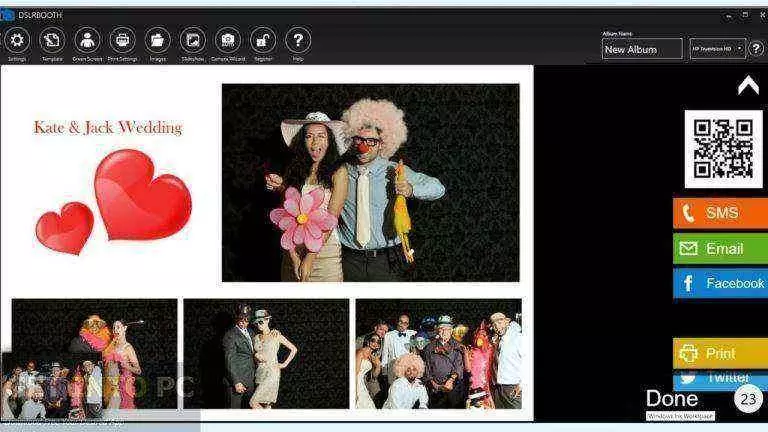Click the Green Screen icon
The height and width of the screenshot is (432, 768).
point(87,40)
